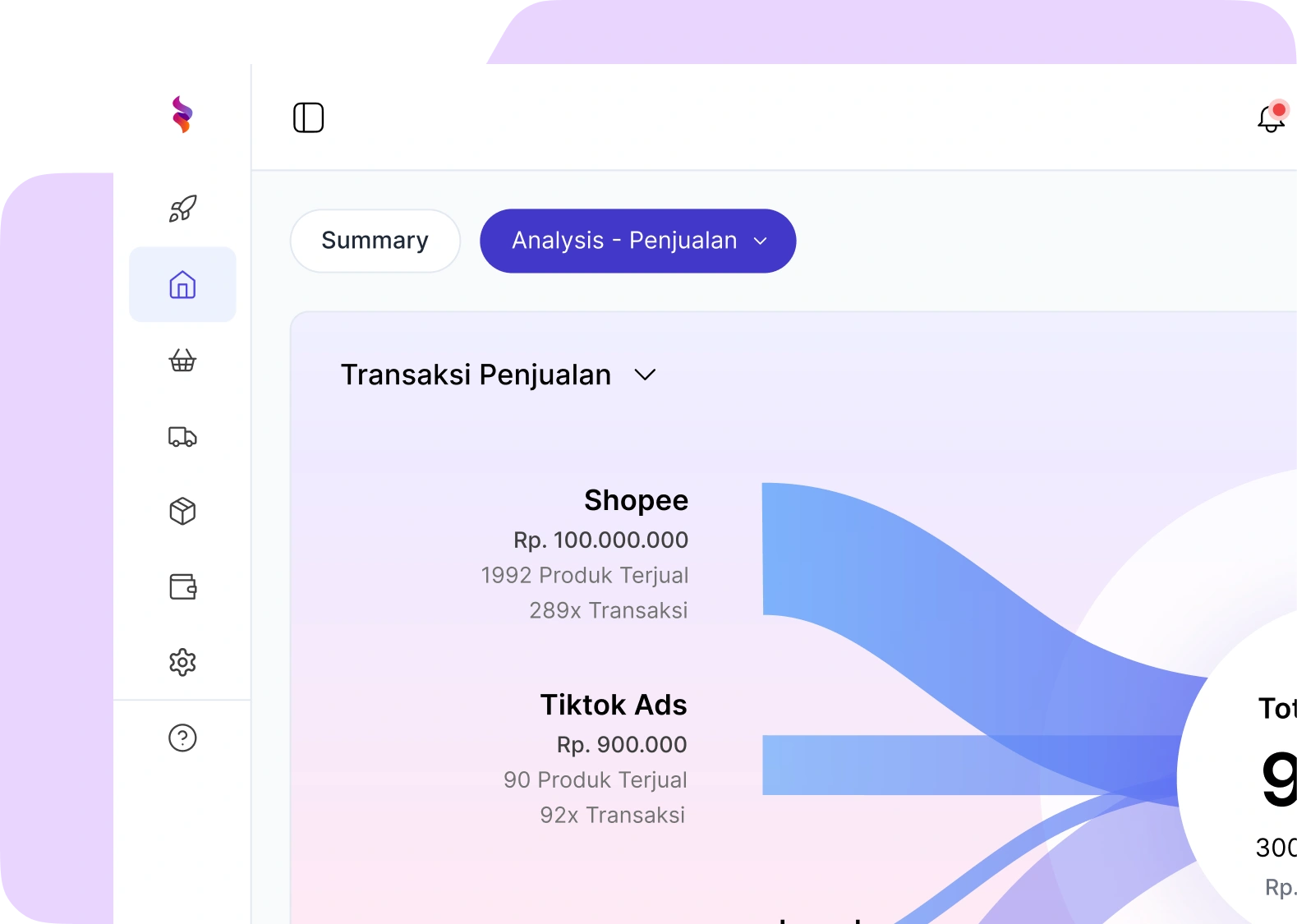Select the Shopee channel label
The width and height of the screenshot is (1297, 924).
tap(637, 500)
